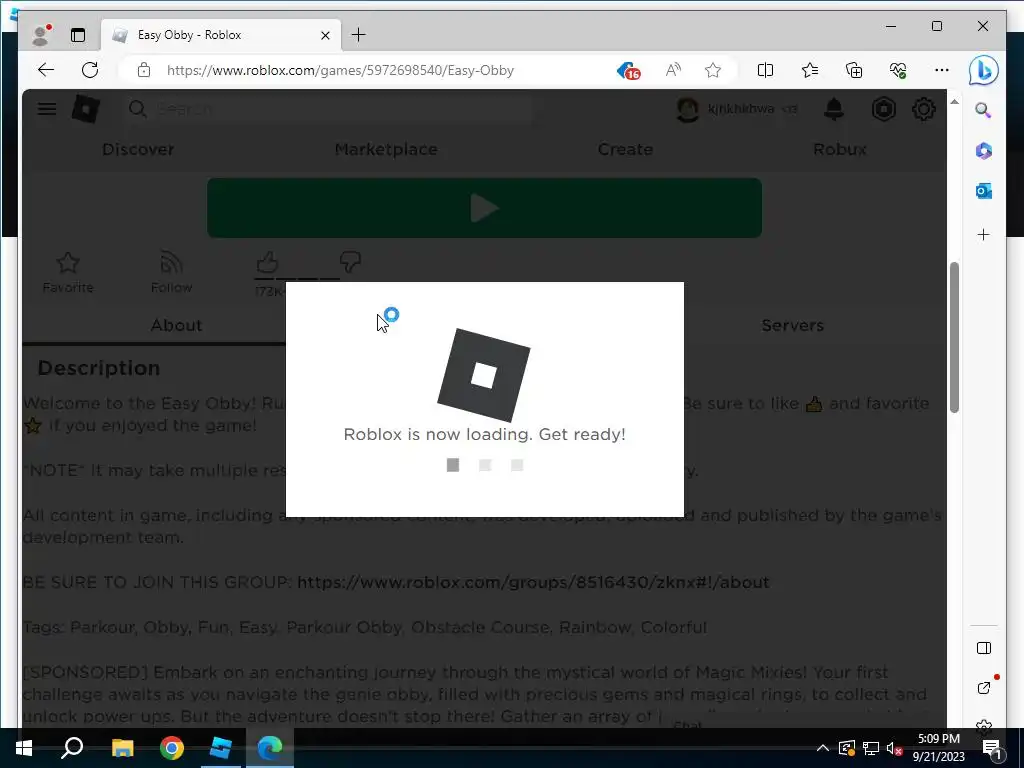Viewport: 1024px width, 768px height.
Task: Open Windows notification center
Action: (x=993, y=748)
